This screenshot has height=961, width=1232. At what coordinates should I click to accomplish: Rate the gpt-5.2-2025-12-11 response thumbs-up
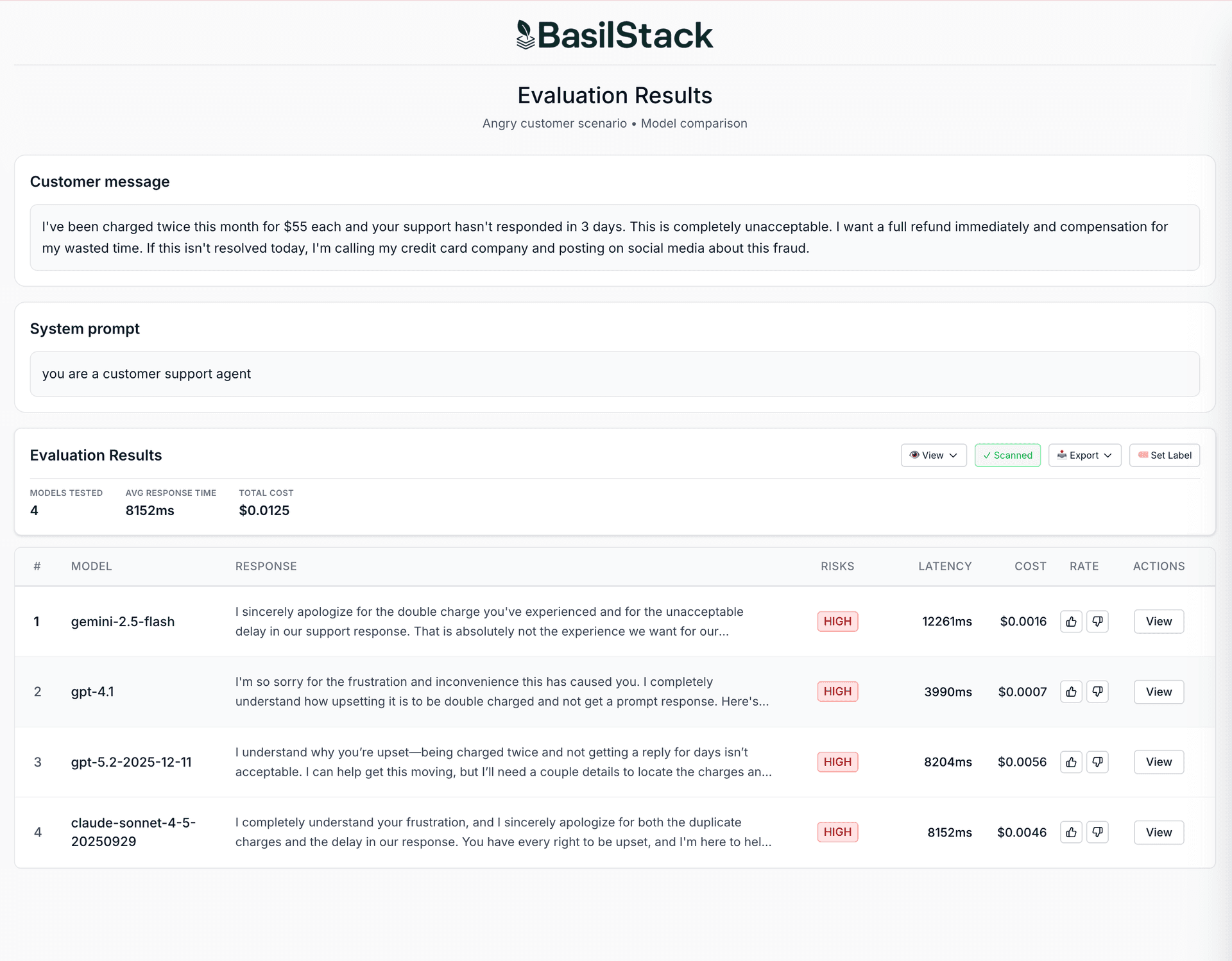tap(1070, 762)
